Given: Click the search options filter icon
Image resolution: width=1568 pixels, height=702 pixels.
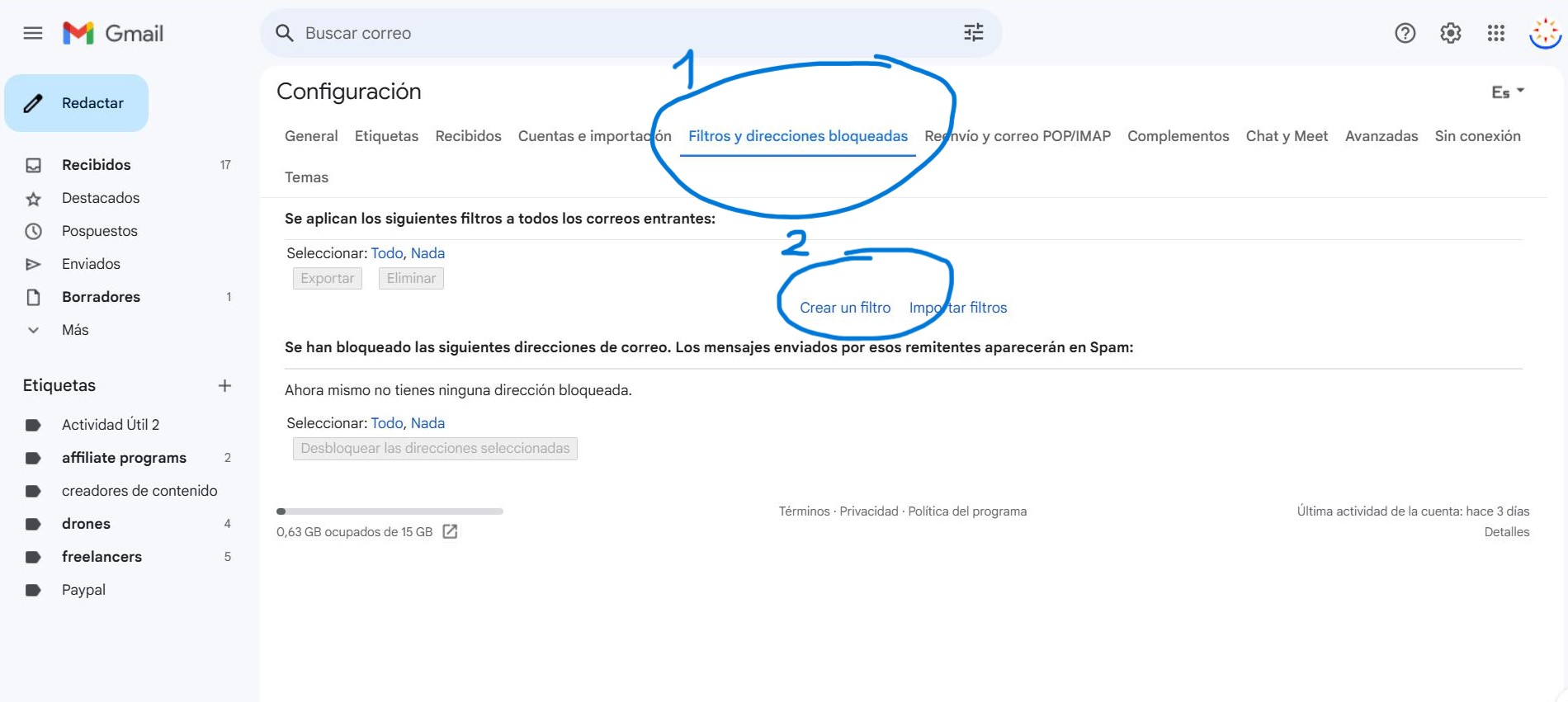Looking at the screenshot, I should (973, 33).
